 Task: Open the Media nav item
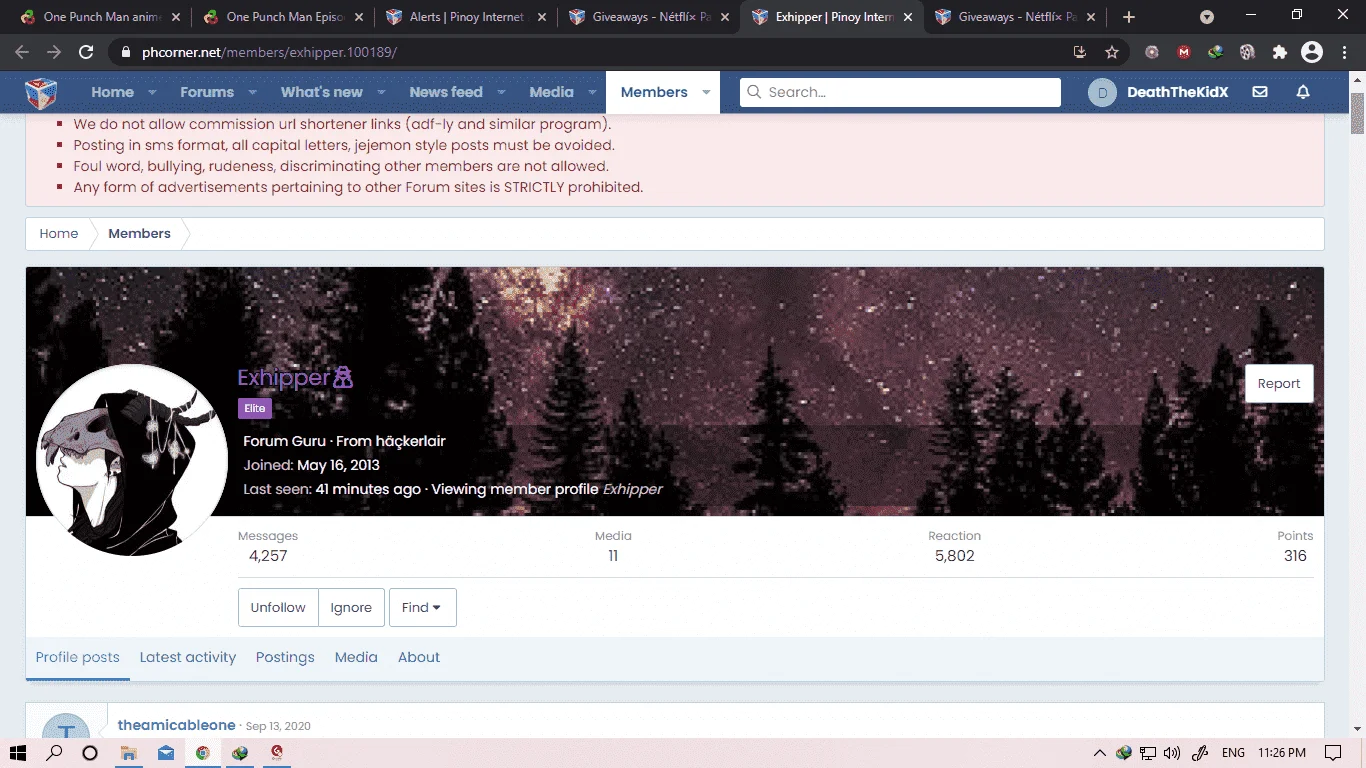pos(551,92)
